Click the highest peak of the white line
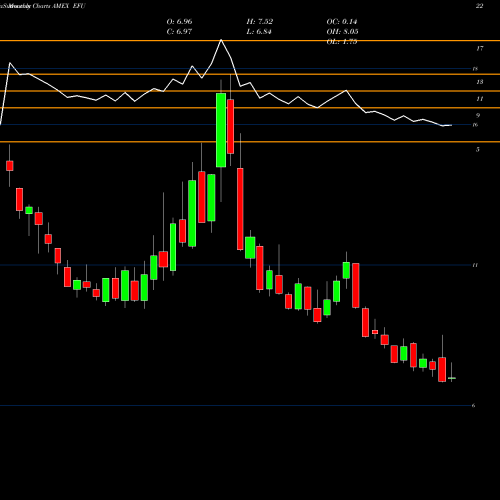Screen dimensions: 500x500 pos(221,40)
